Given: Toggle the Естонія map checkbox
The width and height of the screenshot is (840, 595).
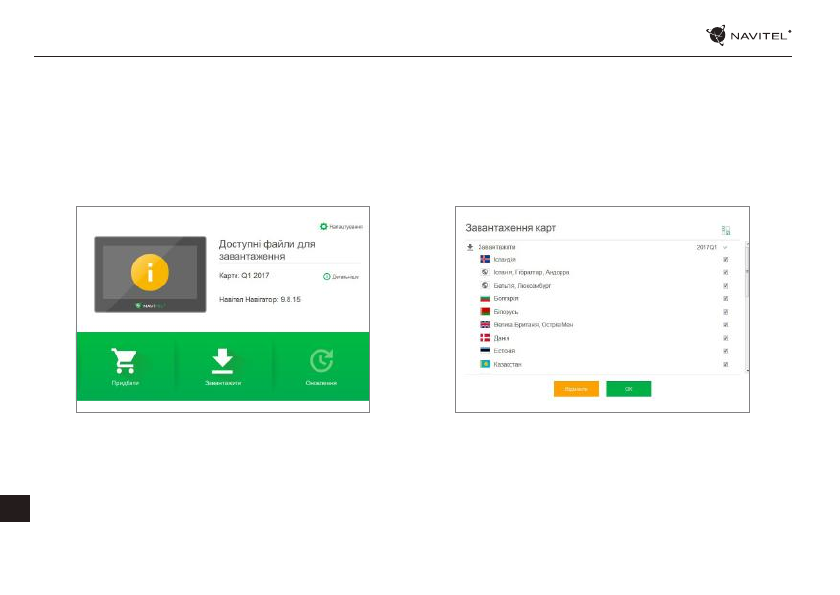Looking at the screenshot, I should tap(725, 351).
